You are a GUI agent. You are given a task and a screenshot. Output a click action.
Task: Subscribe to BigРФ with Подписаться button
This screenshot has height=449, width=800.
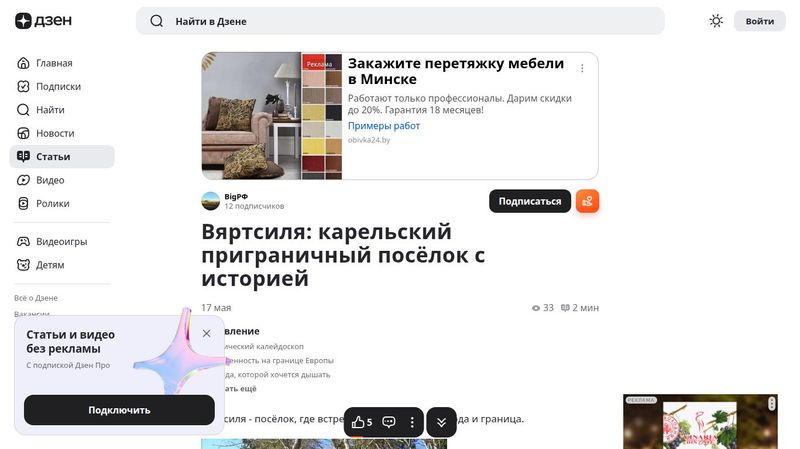[x=529, y=201]
